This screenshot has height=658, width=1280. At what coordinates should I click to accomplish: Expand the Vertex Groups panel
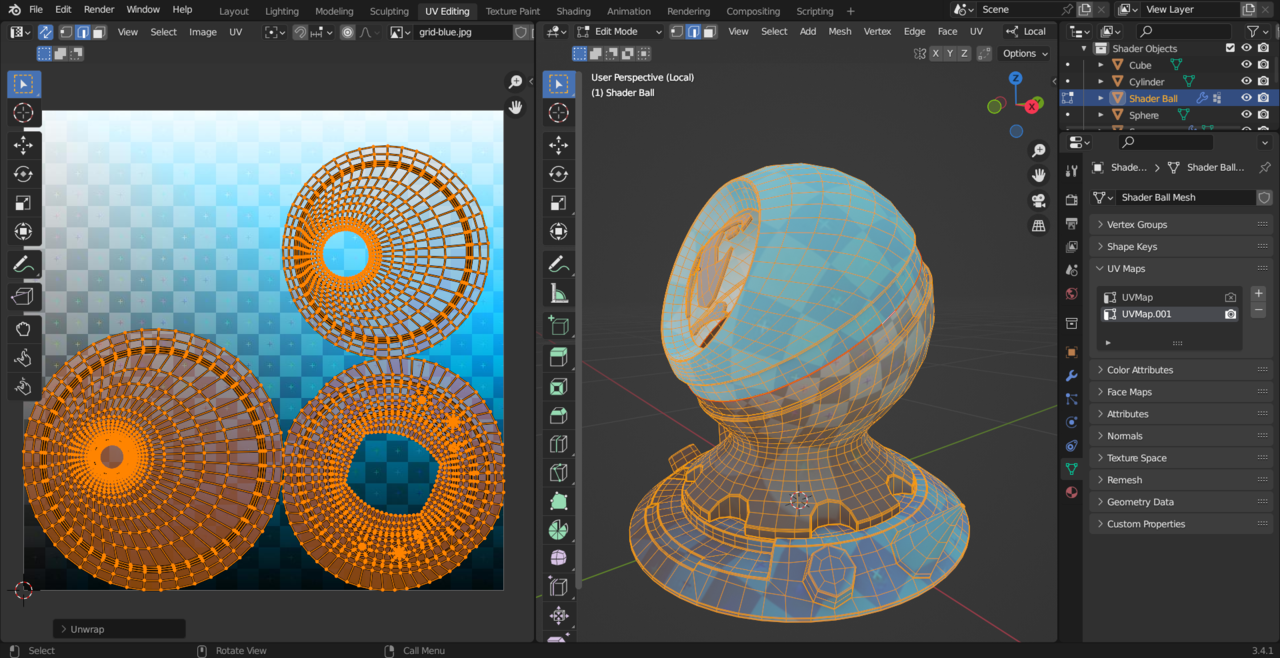point(1136,225)
